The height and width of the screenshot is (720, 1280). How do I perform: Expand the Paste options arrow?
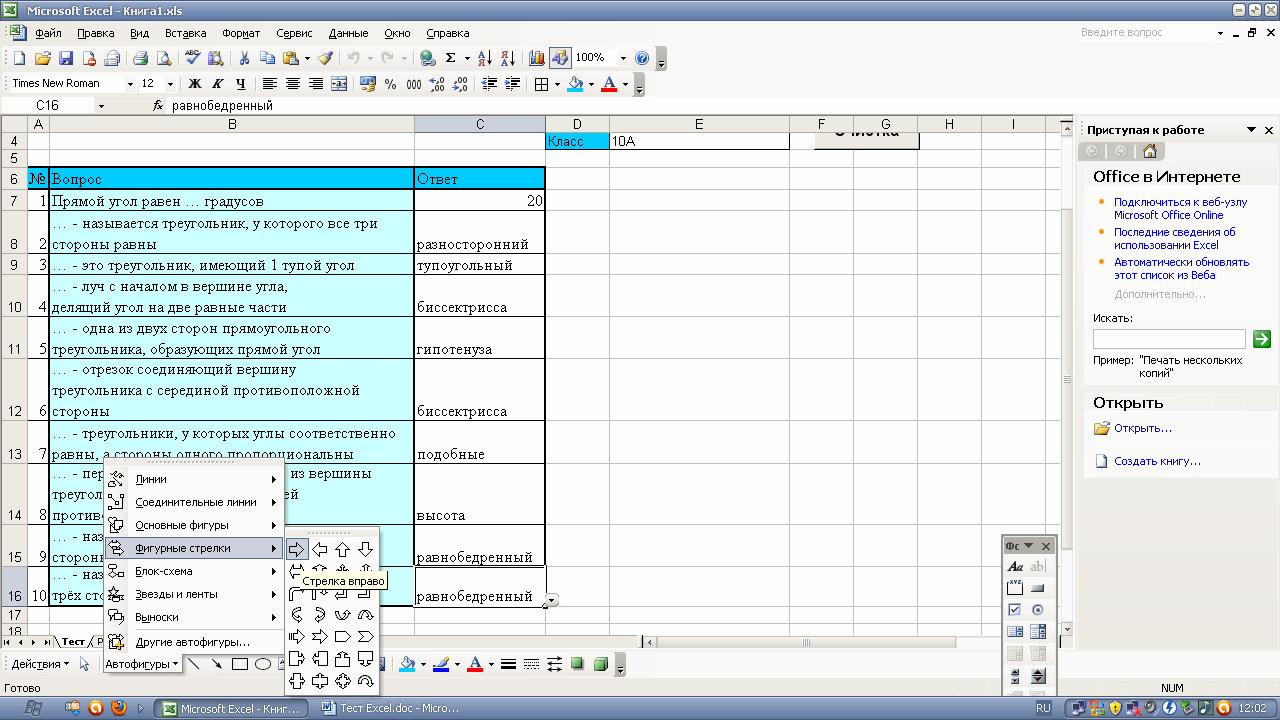pyautogui.click(x=307, y=58)
